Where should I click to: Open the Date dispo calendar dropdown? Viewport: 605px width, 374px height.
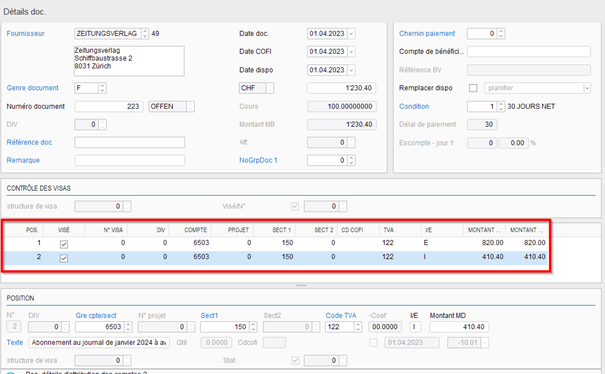351,70
